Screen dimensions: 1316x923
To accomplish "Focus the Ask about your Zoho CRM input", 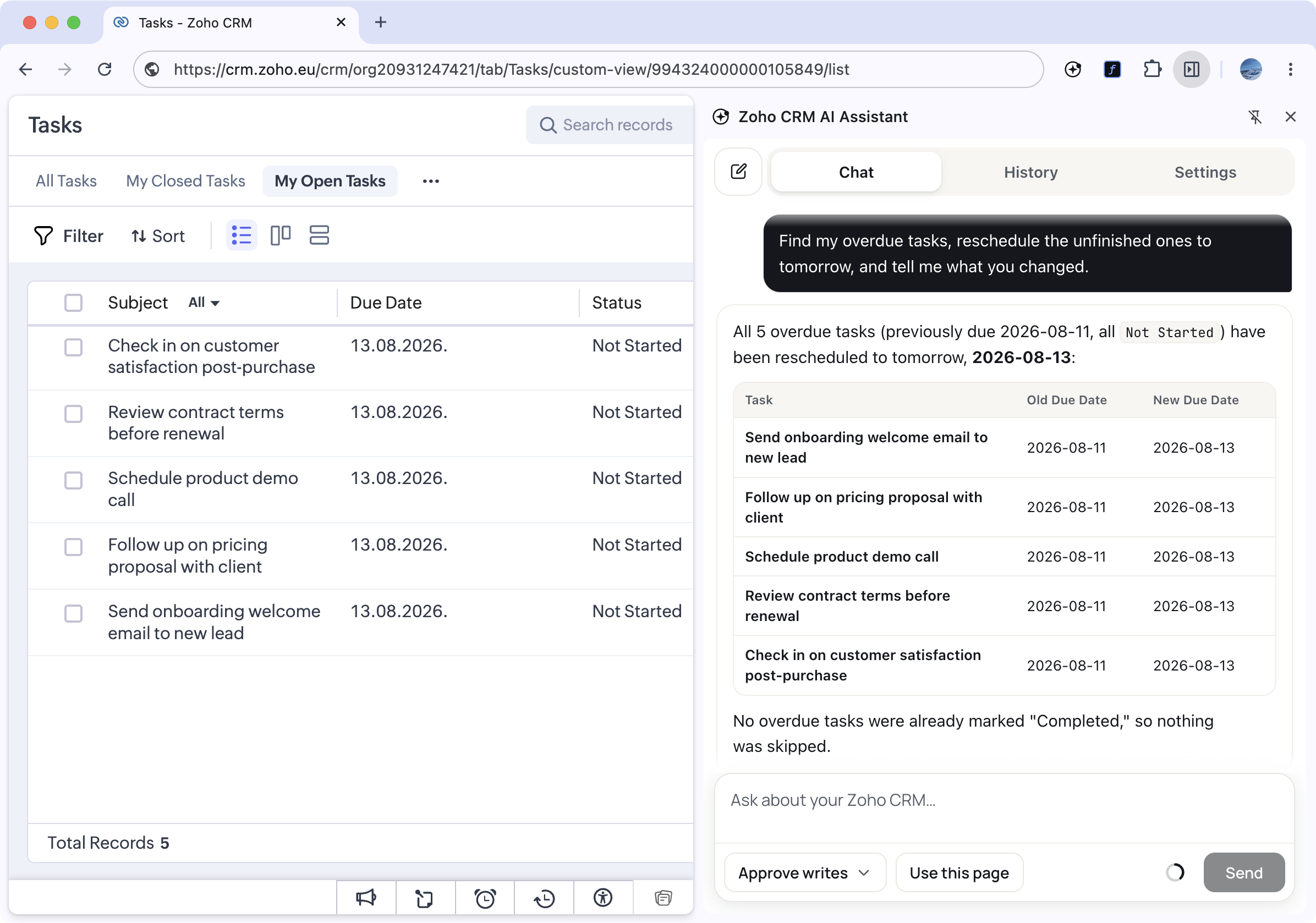I will click(1004, 809).
